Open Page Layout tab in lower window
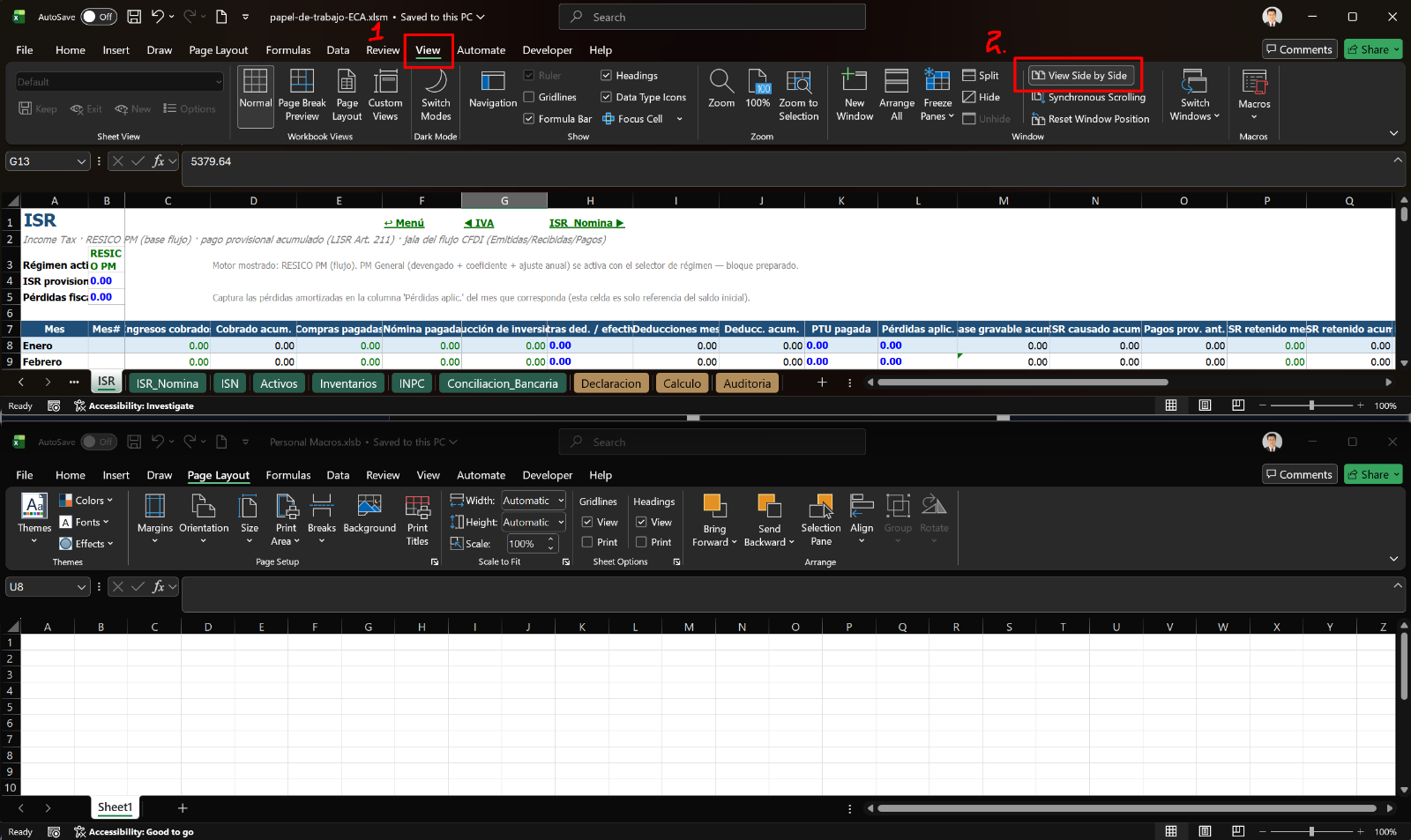1411x840 pixels. (219, 475)
